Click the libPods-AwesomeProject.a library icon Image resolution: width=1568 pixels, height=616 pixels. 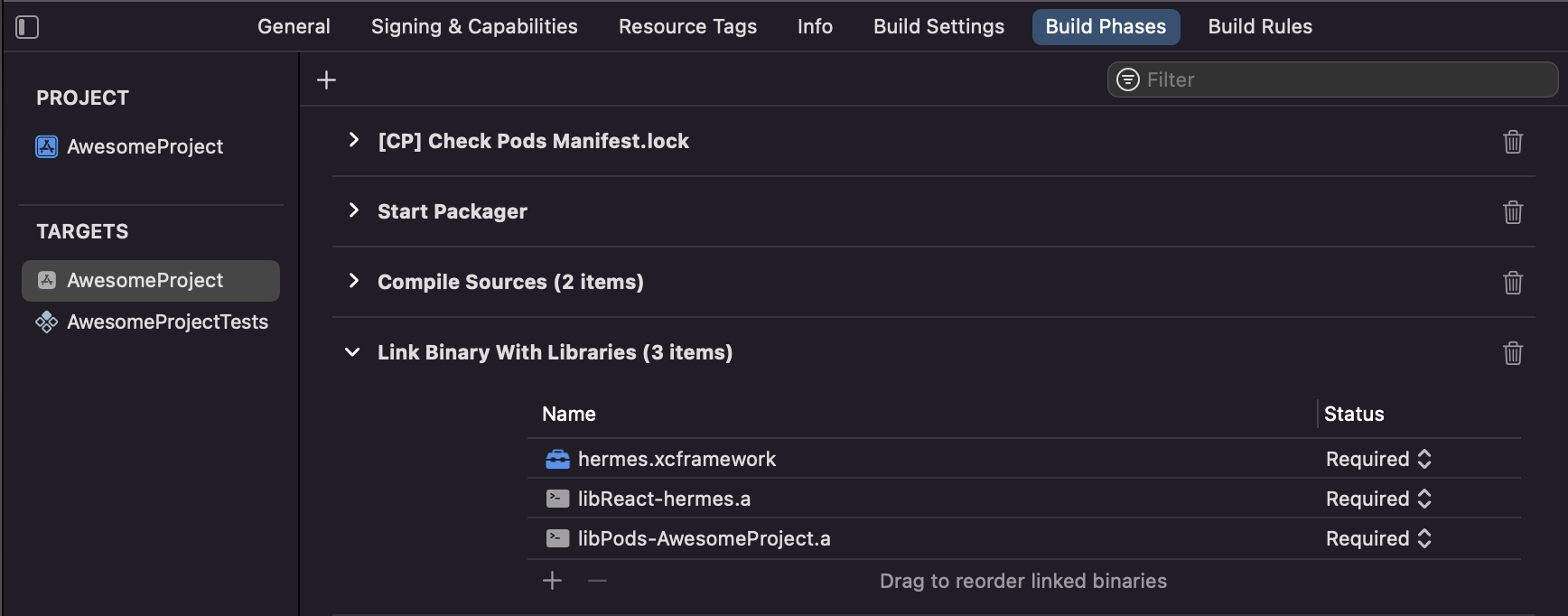(x=558, y=538)
